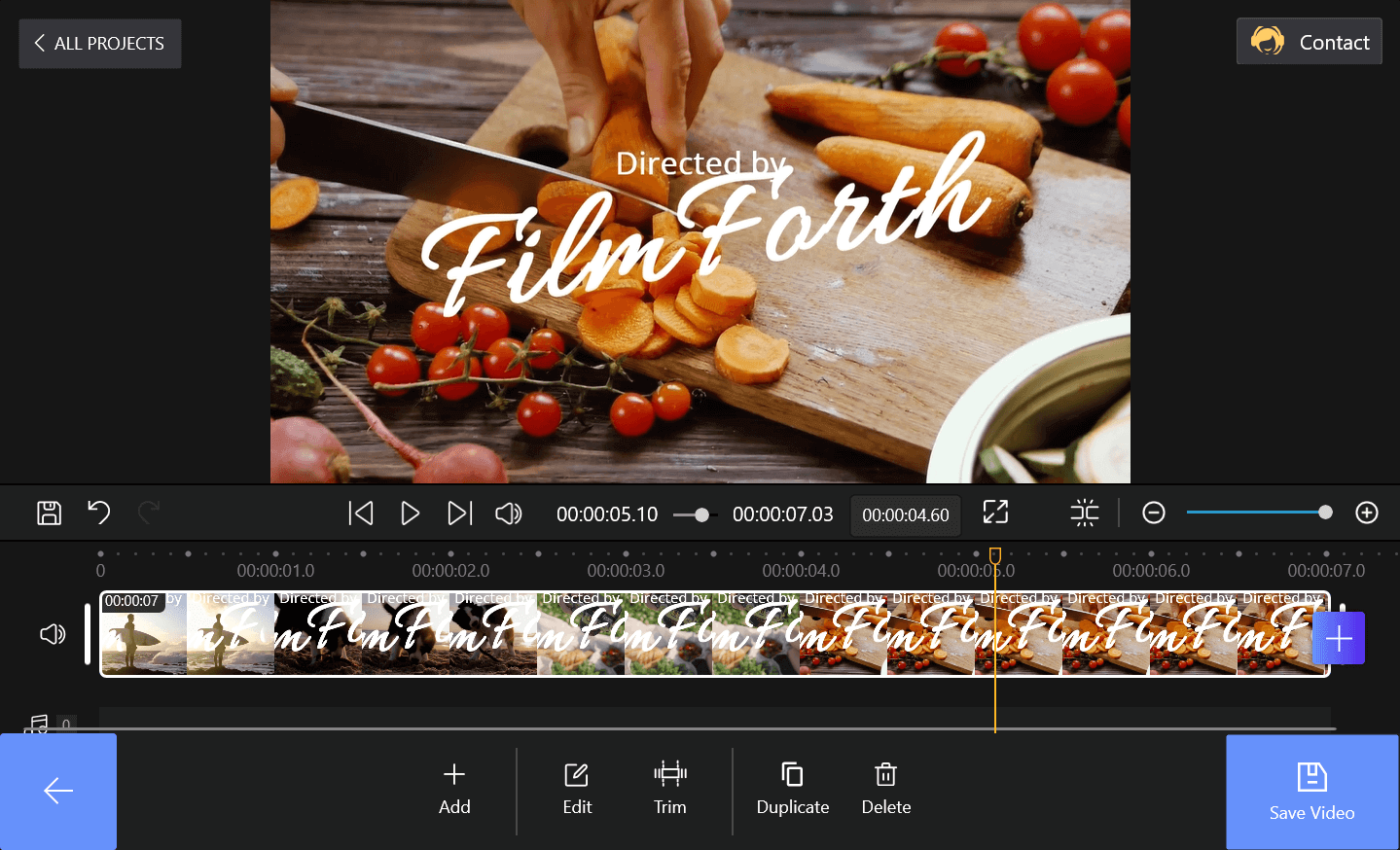Click the fit timeline to view icon
Viewport: 1400px width, 850px height.
1085,513
